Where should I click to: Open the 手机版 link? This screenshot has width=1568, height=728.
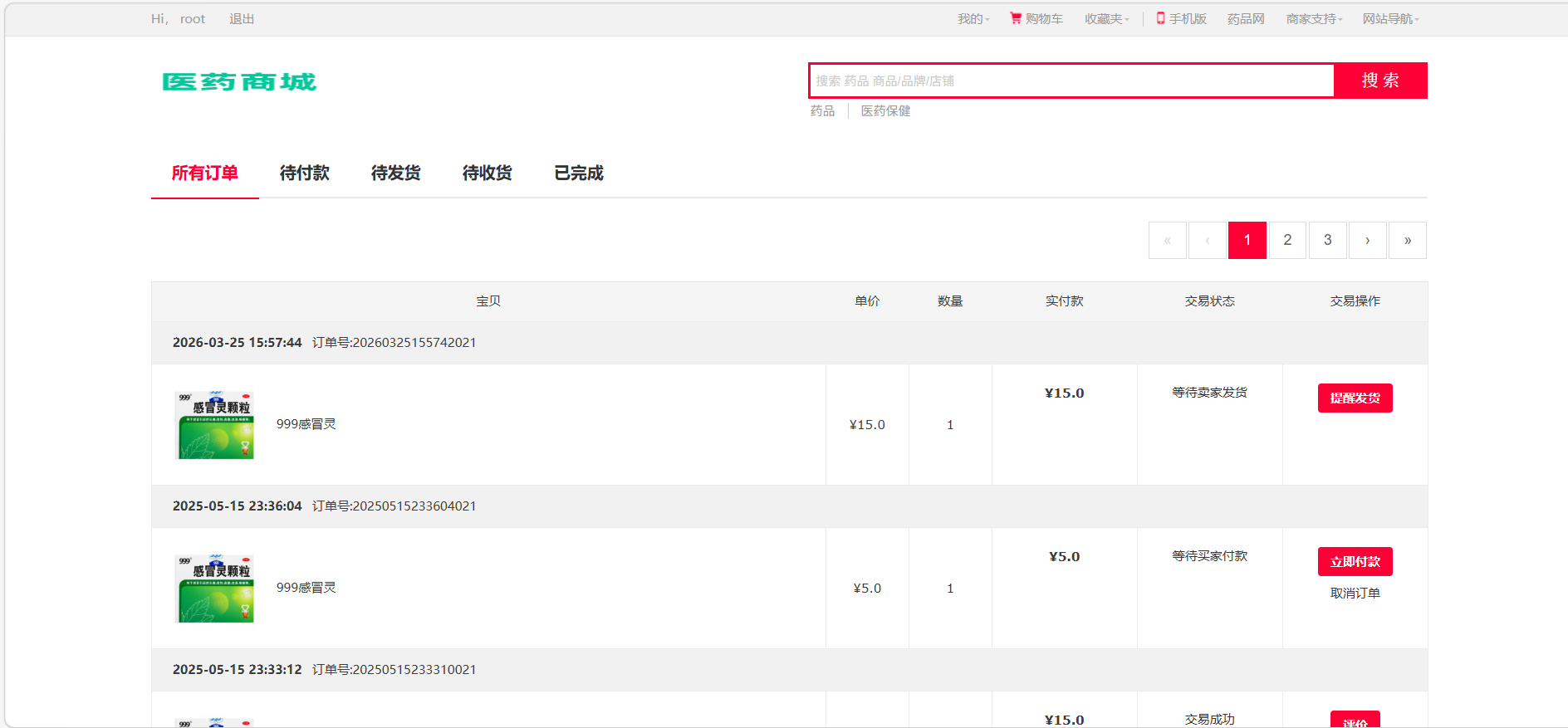(x=1188, y=19)
